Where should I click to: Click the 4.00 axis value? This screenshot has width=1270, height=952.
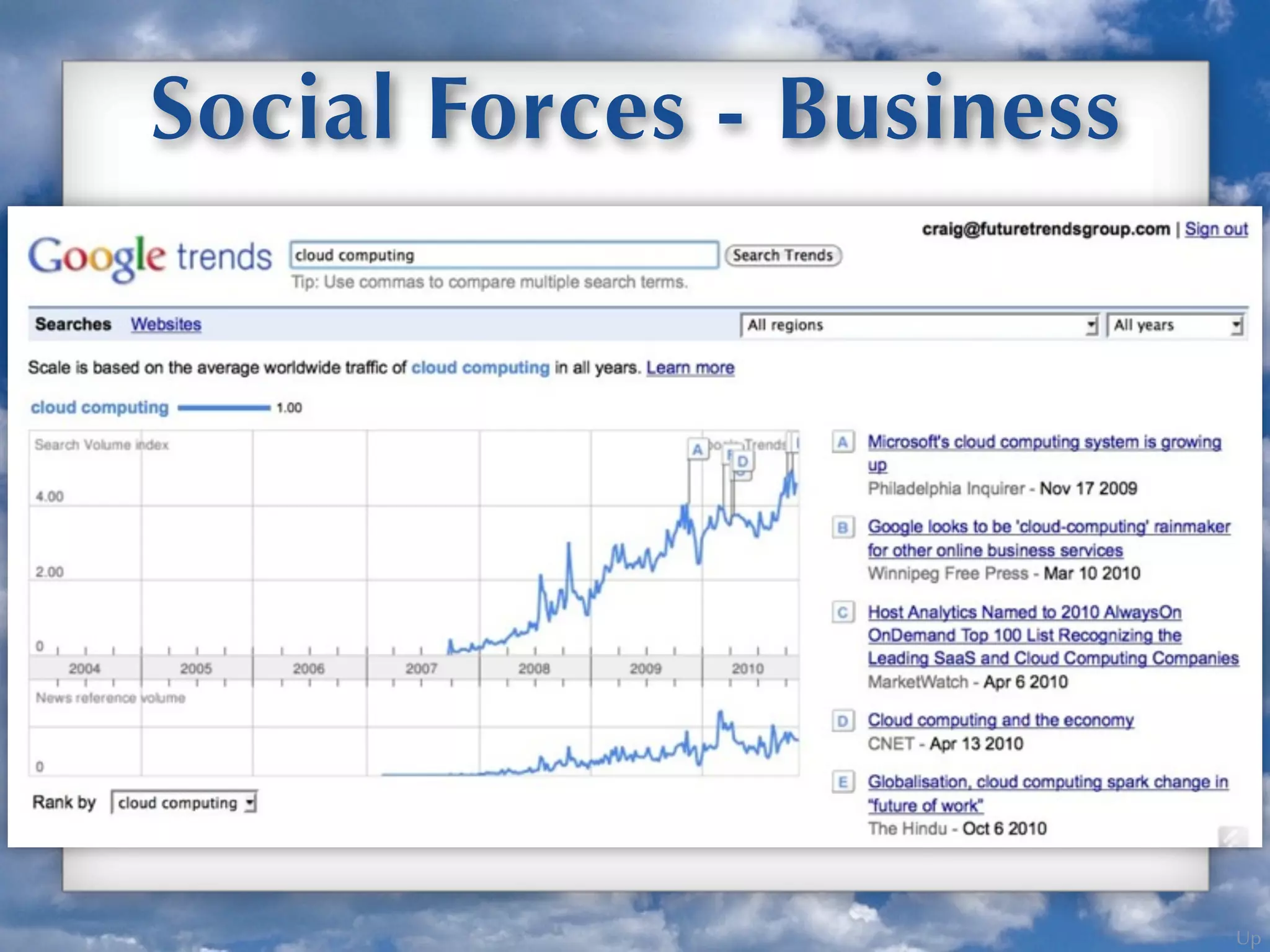(x=50, y=496)
